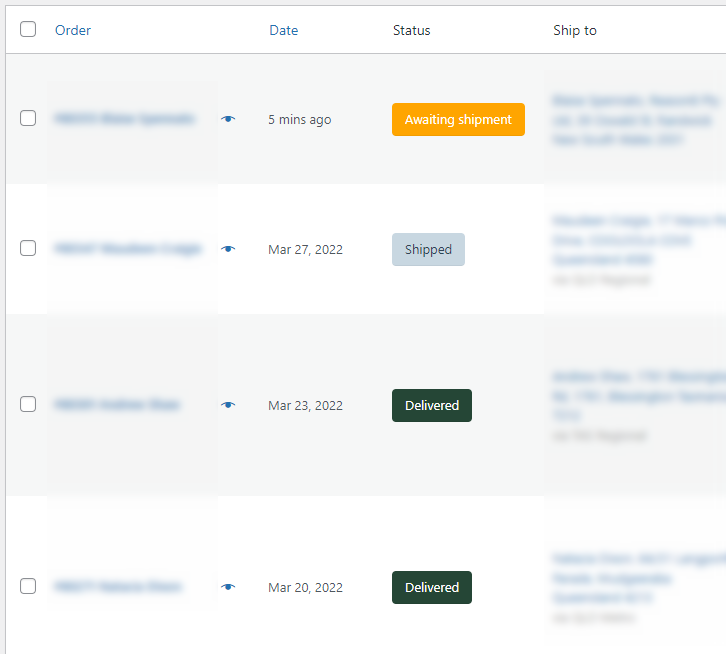Open the order link dated Mar 20, 2022
Viewport: 726px width, 654px height.
(x=117, y=587)
